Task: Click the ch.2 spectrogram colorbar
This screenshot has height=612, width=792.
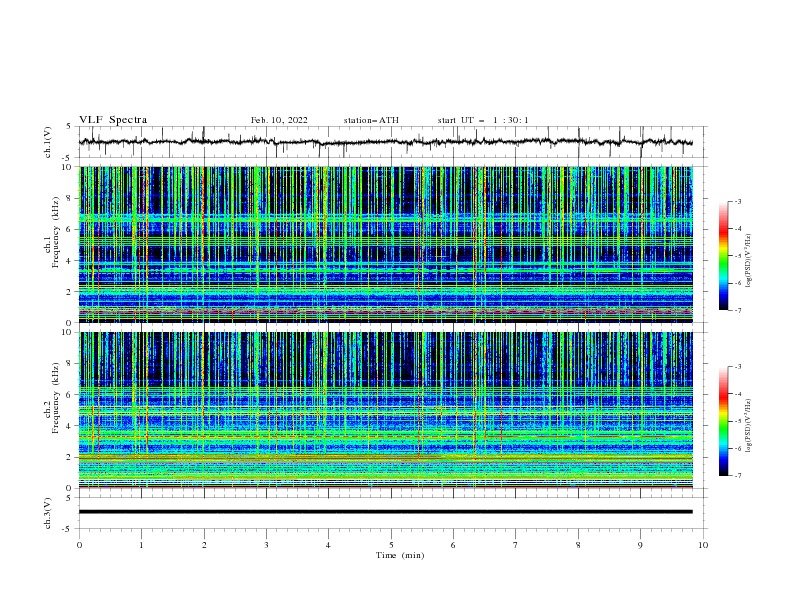Action: [723, 421]
